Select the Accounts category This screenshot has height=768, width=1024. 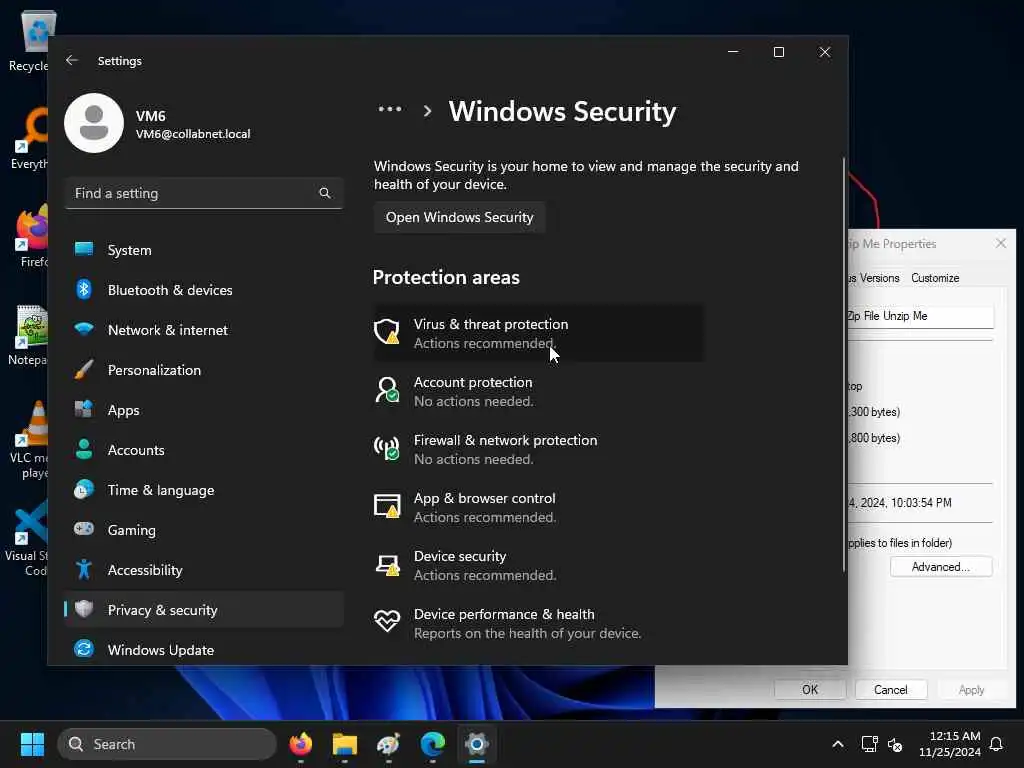pyautogui.click(x=204, y=450)
